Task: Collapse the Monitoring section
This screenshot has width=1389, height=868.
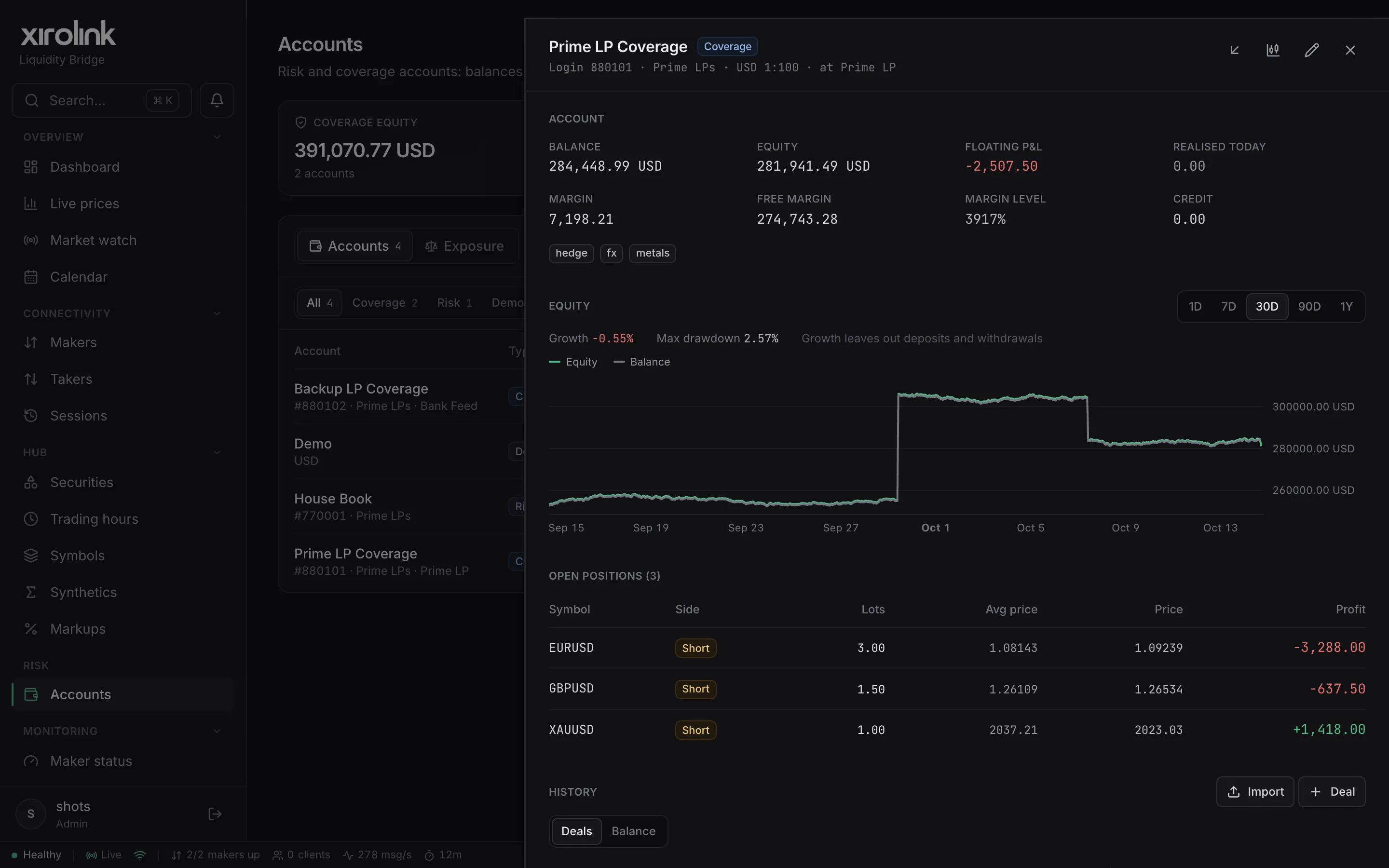Action: pos(217,732)
